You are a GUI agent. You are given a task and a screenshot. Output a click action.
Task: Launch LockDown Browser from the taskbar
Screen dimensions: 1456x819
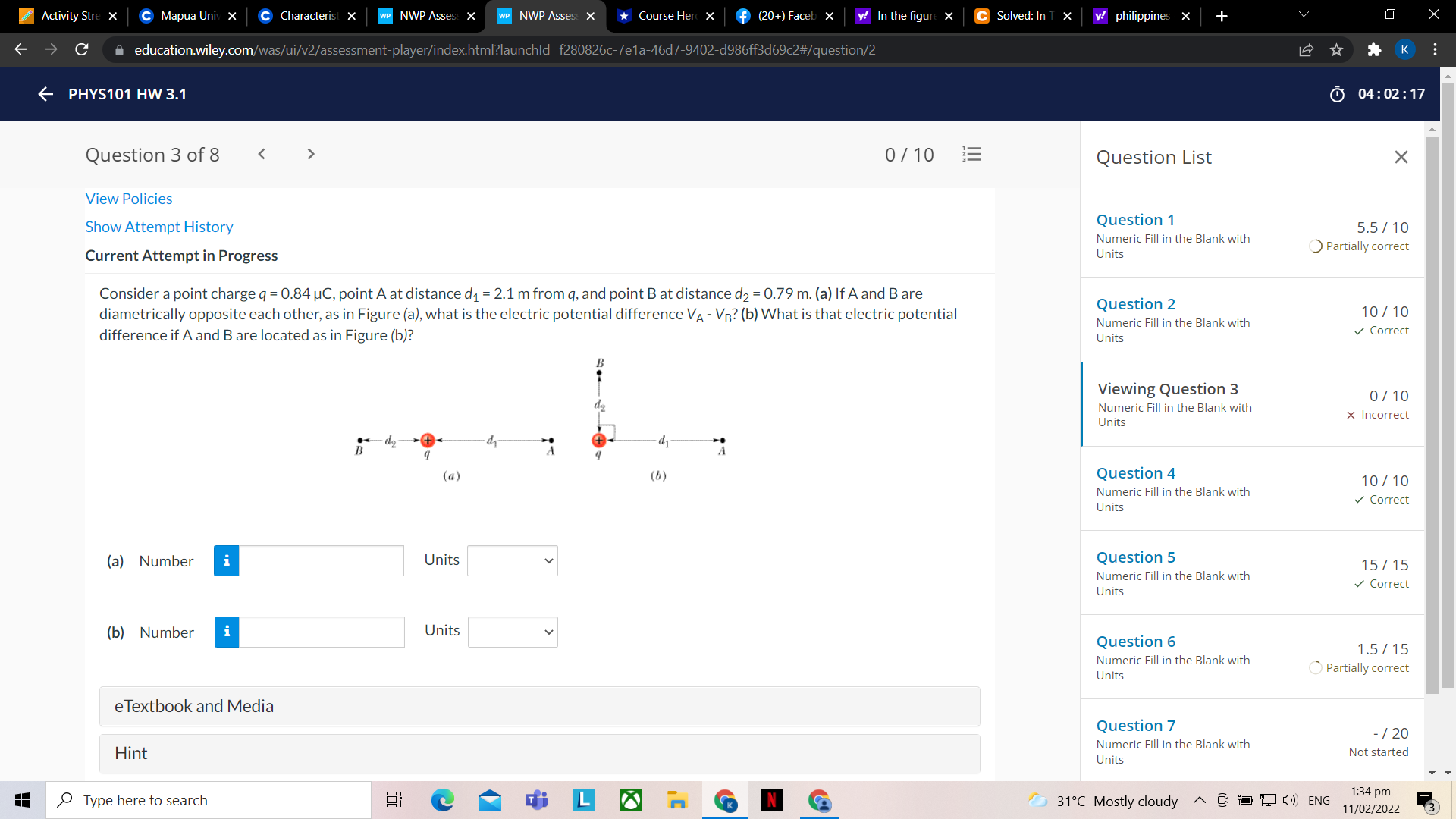(583, 800)
